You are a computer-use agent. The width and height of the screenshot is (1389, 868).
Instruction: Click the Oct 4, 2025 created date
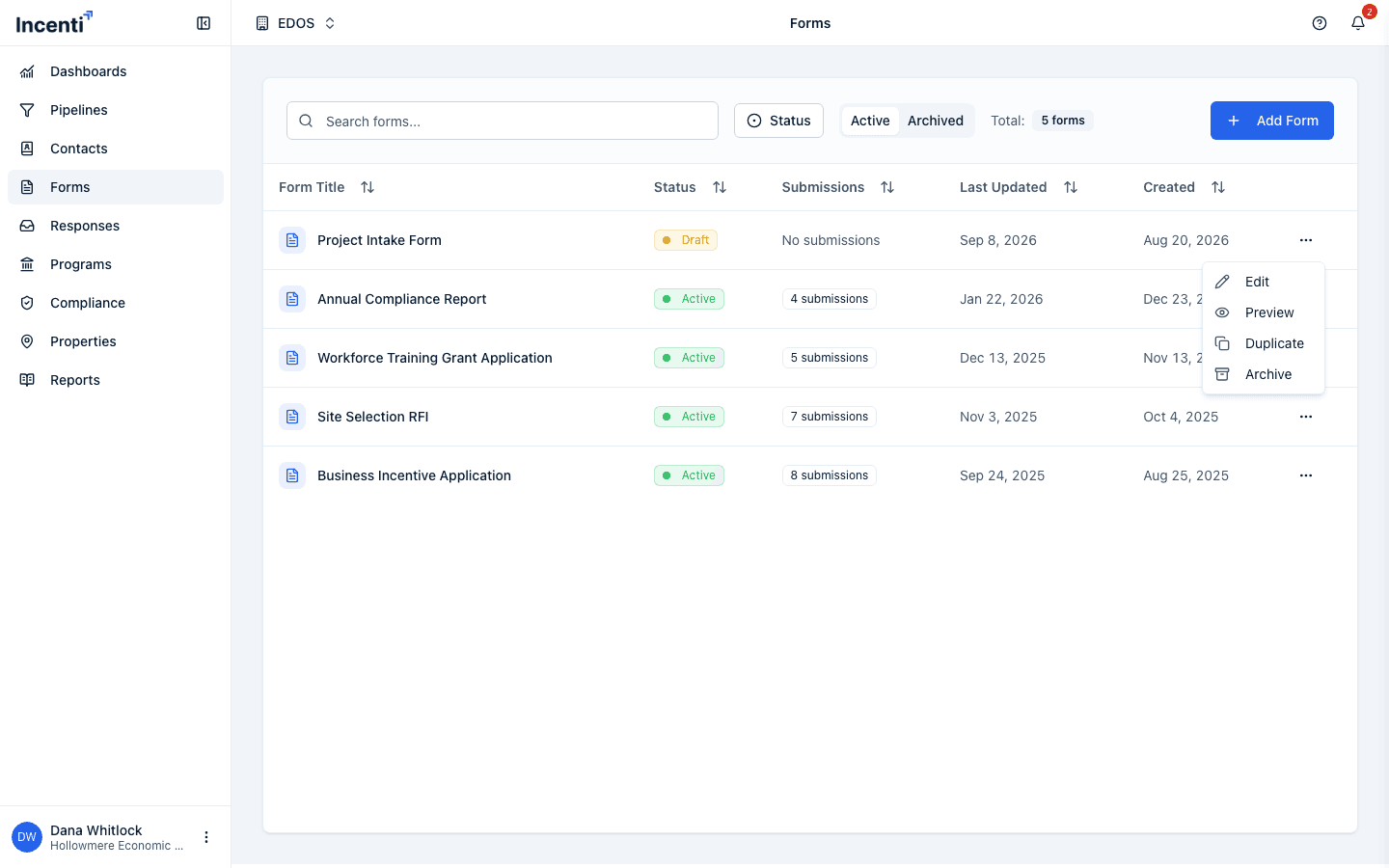pyautogui.click(x=1181, y=417)
